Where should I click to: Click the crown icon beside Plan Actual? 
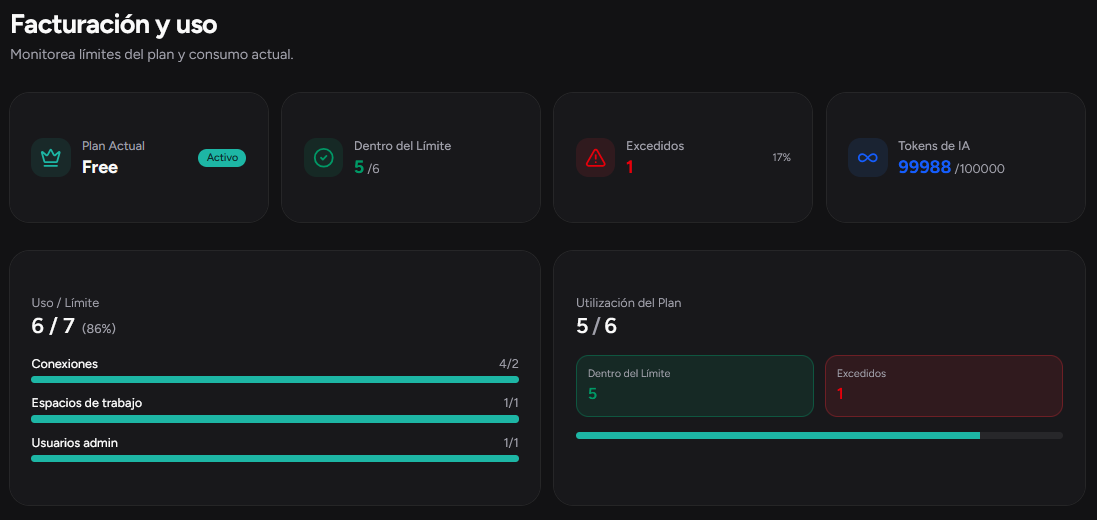[x=51, y=157]
